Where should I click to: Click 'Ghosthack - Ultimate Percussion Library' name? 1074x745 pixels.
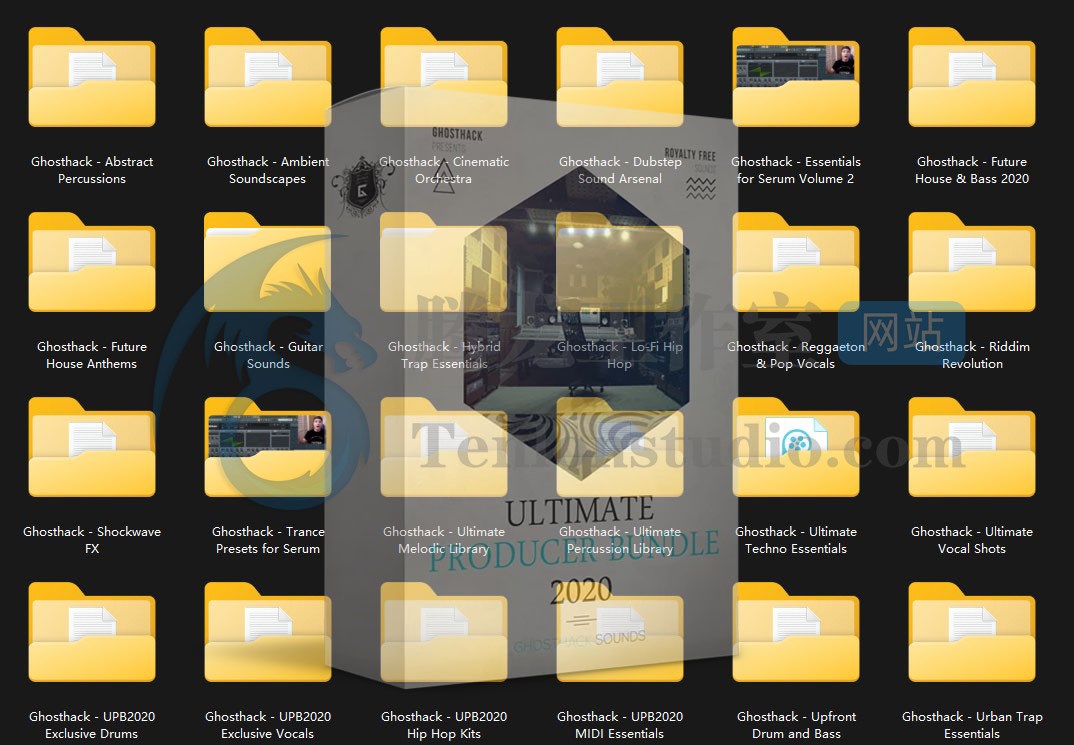click(x=620, y=540)
